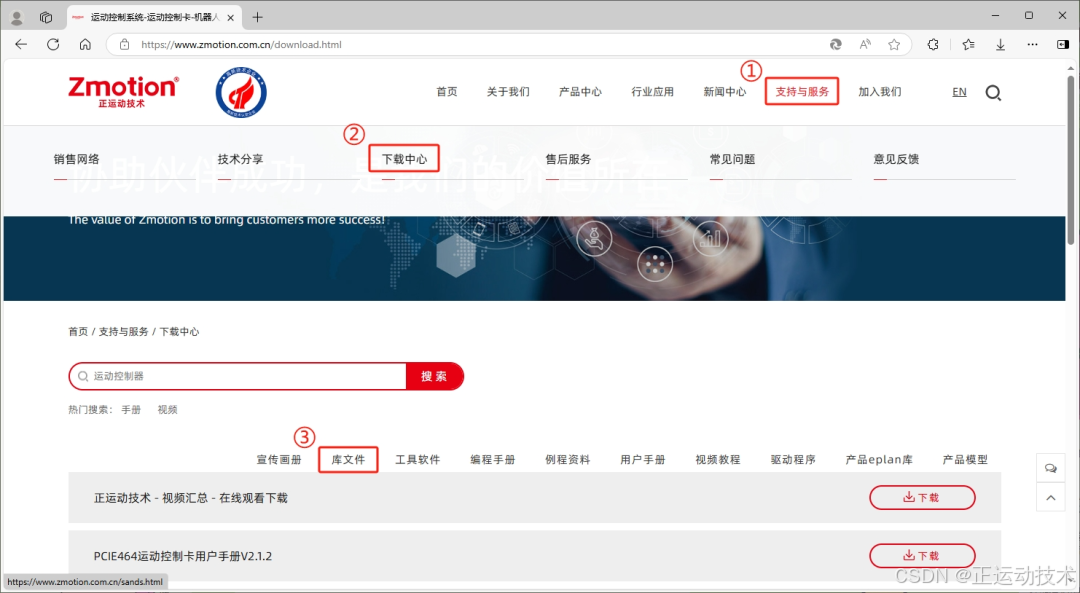The width and height of the screenshot is (1080, 593).
Task: Click the back-to-top chevron icon
Action: 1050,497
